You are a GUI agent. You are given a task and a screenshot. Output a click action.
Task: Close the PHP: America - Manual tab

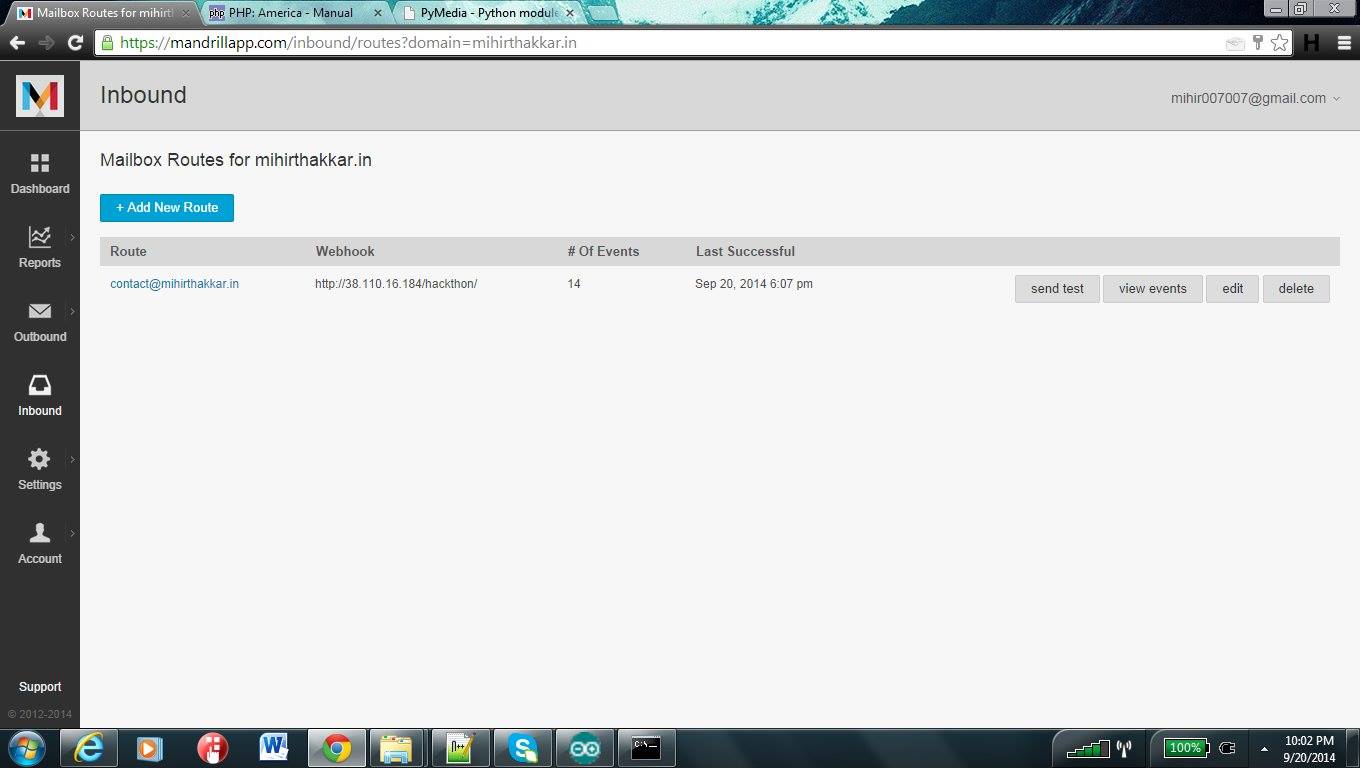pos(378,14)
